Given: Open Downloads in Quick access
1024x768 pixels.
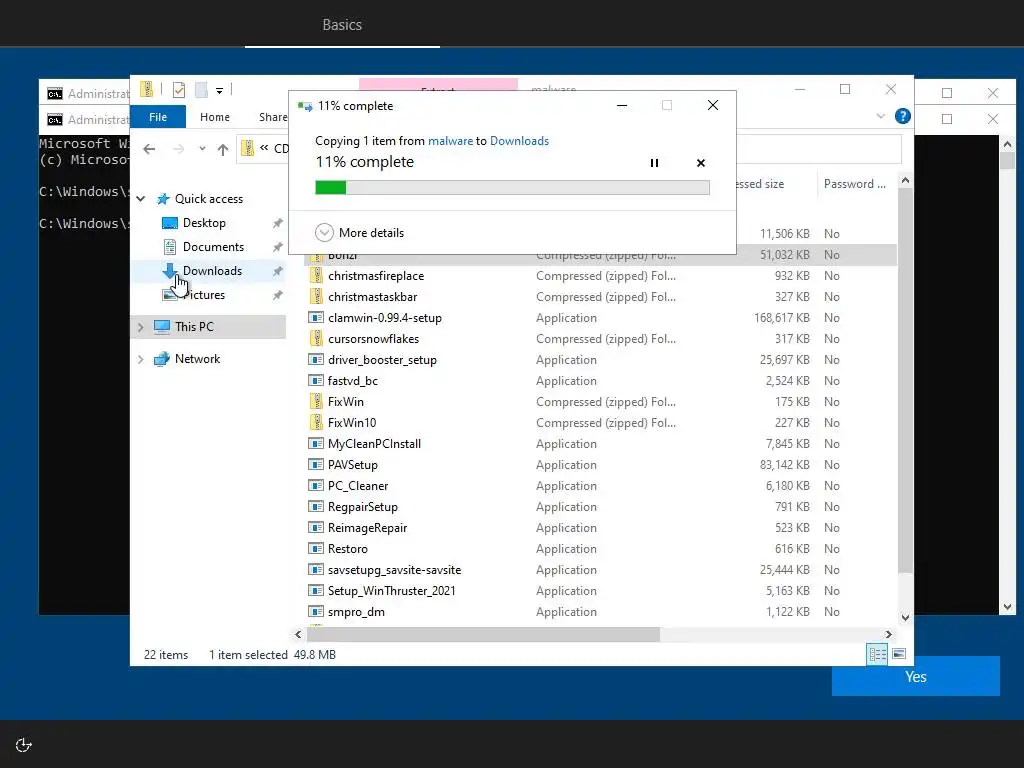Looking at the screenshot, I should (212, 270).
